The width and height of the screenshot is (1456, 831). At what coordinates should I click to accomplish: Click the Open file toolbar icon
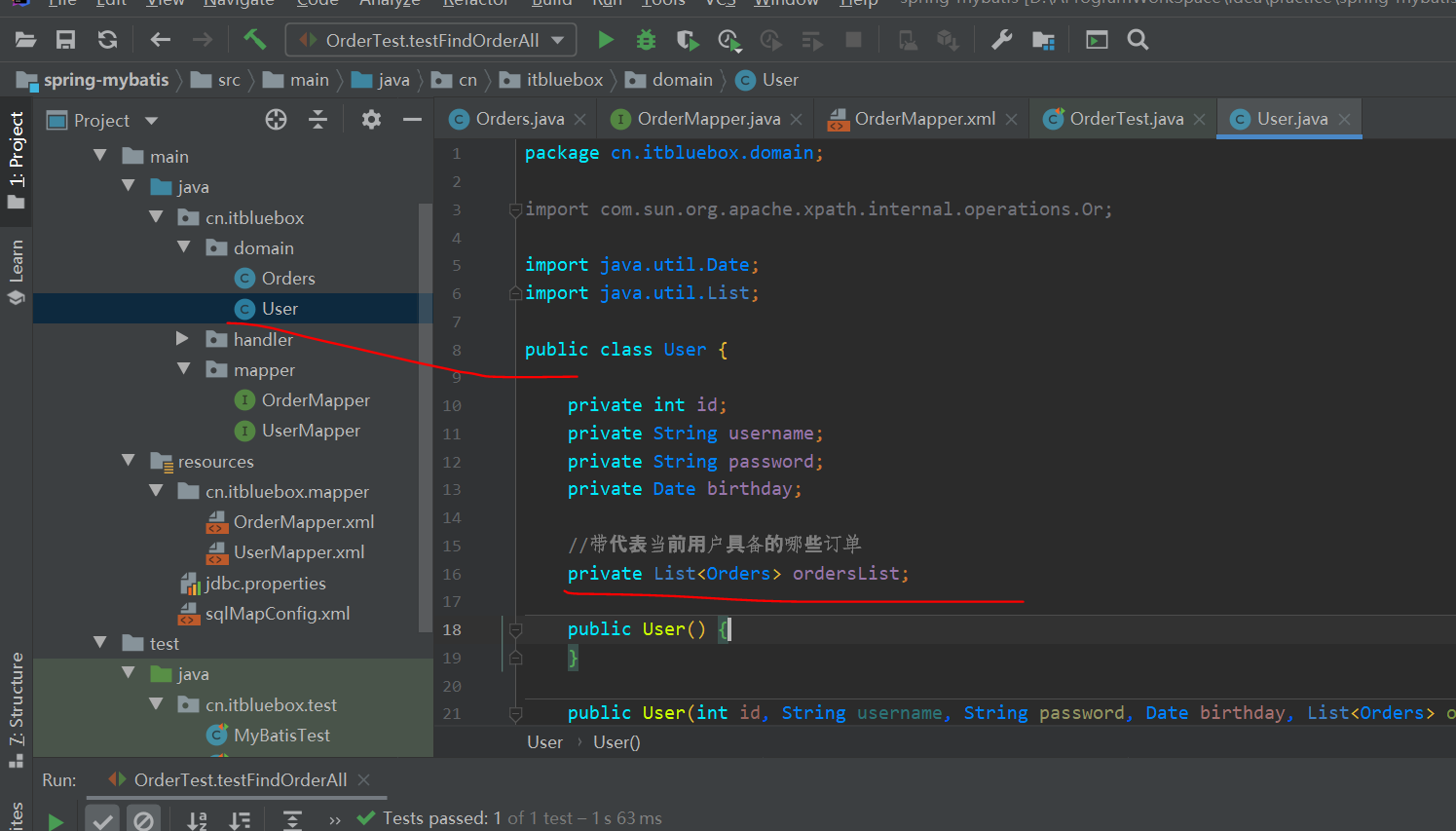[x=25, y=40]
